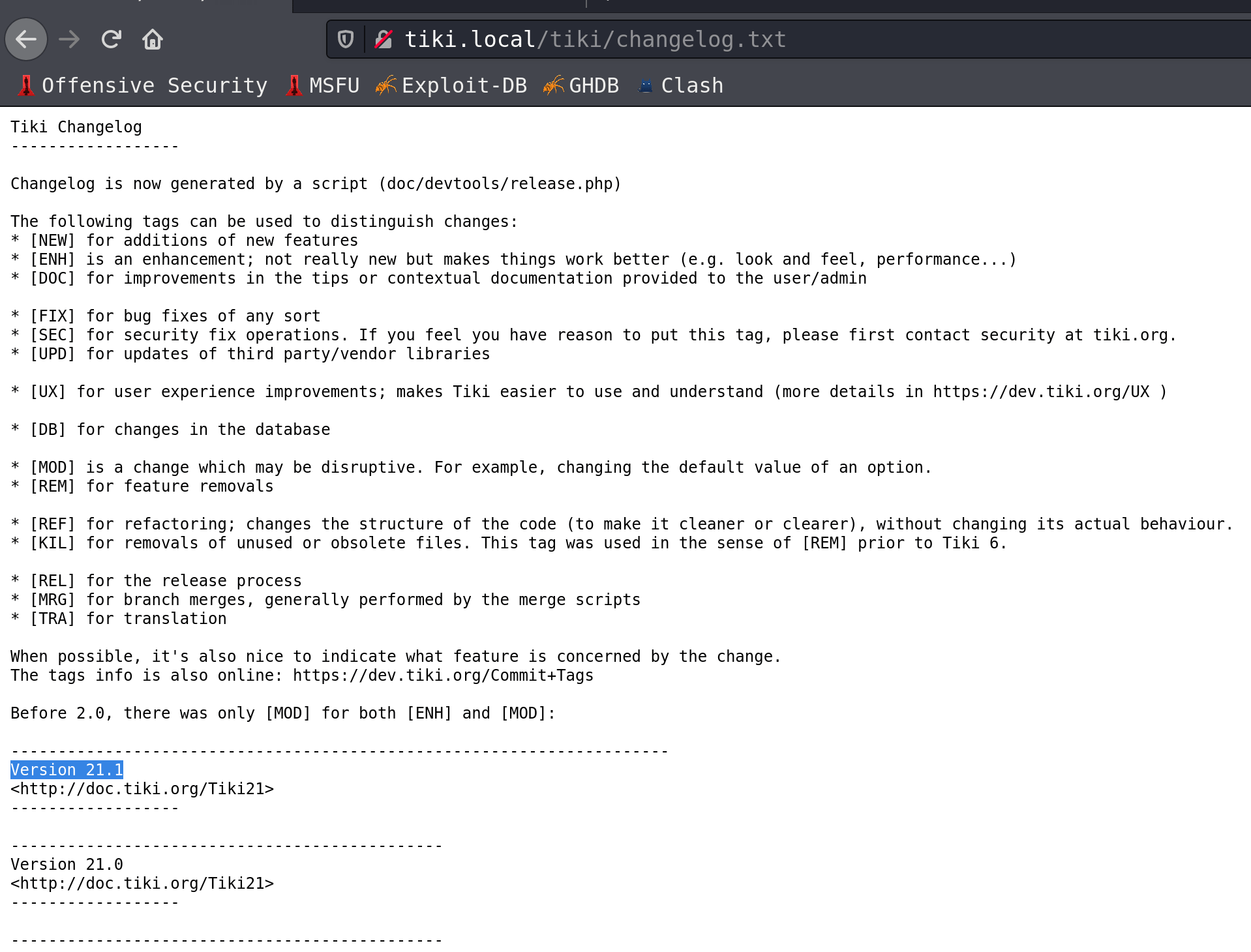
Task: Click the 'Tiki Changelog' heading text
Action: tap(76, 127)
